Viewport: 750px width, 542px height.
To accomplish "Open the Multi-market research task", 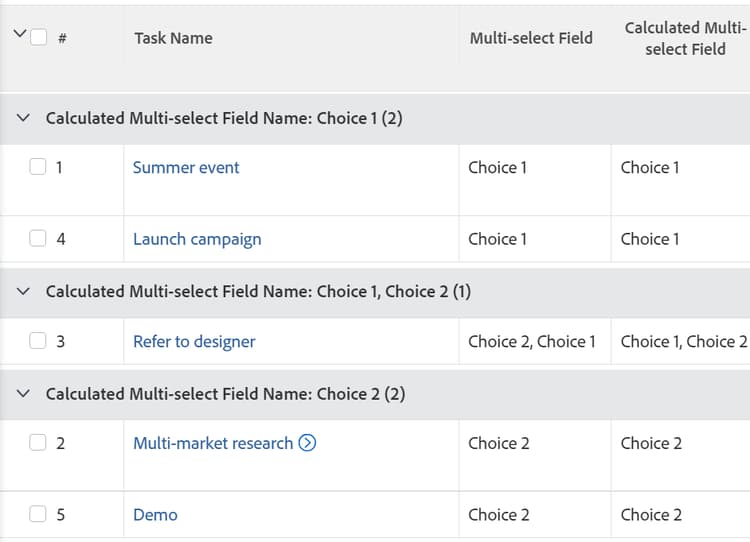I will (x=213, y=443).
